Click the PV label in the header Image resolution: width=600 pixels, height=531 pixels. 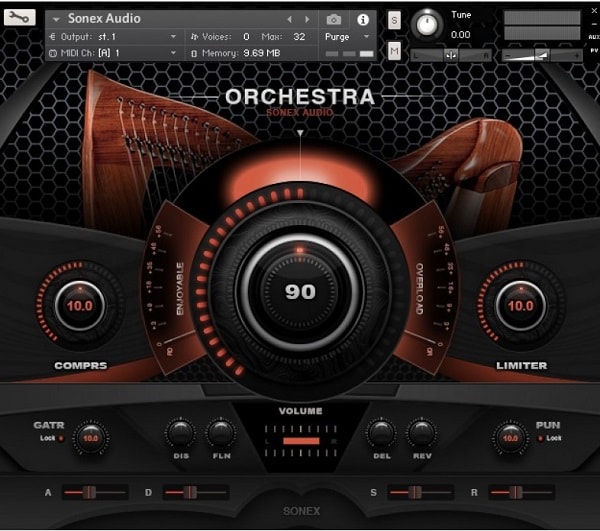(594, 50)
